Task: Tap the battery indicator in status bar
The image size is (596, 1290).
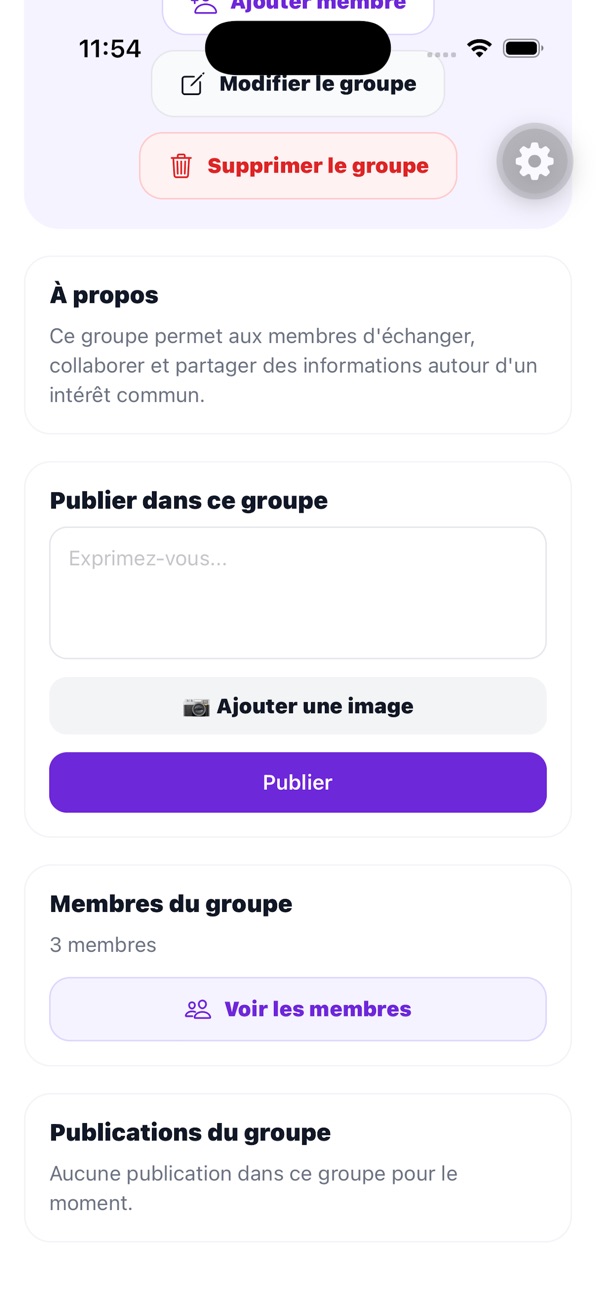Action: (523, 48)
